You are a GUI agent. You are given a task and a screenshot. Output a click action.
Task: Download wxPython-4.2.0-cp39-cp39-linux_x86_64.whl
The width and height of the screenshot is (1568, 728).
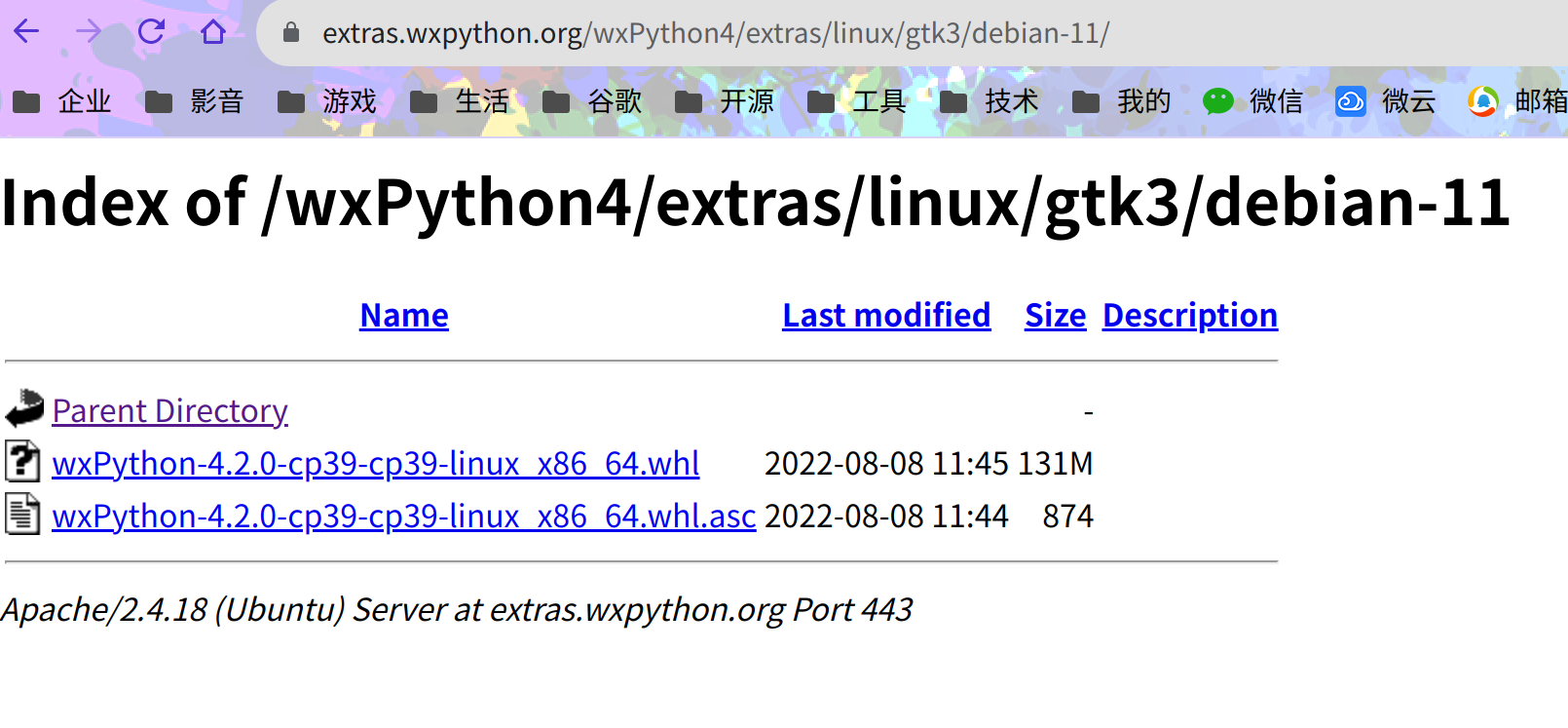376,464
